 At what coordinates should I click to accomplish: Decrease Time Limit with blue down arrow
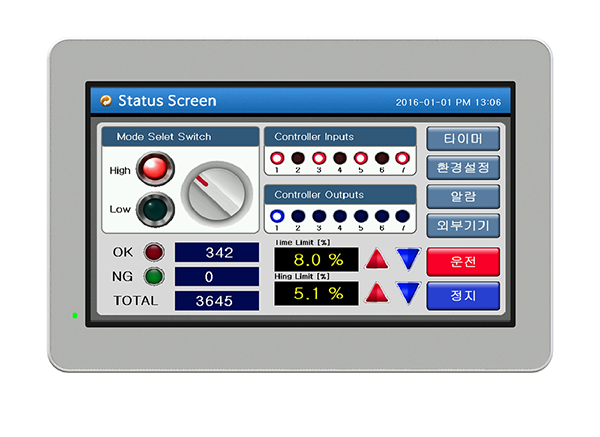coord(408,260)
